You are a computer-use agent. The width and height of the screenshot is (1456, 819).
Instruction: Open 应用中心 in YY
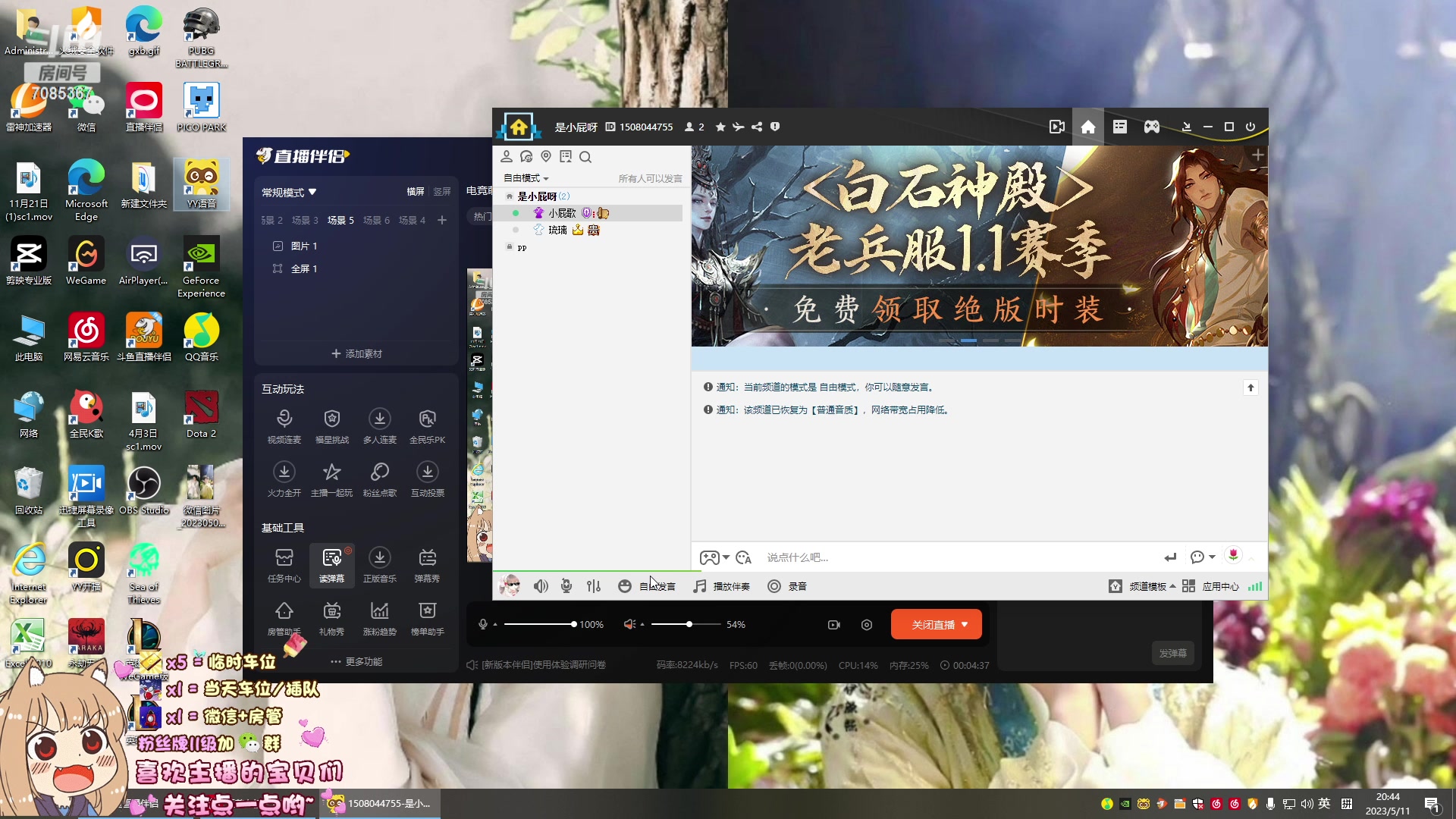[1210, 586]
